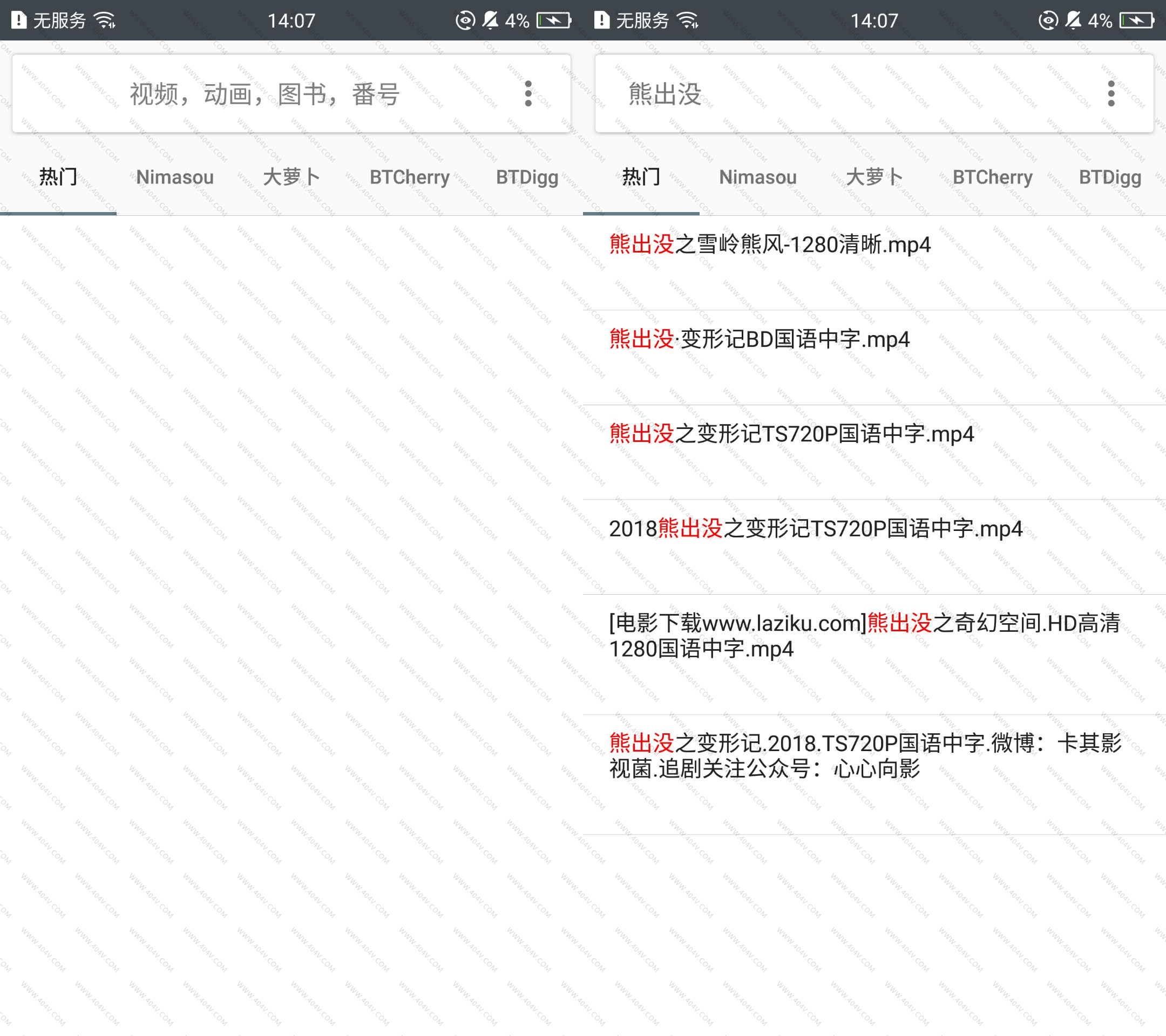This screenshot has width=1166, height=1036.
Task: Open three-dot menu beside 熊出没 search
Action: click(x=1110, y=93)
